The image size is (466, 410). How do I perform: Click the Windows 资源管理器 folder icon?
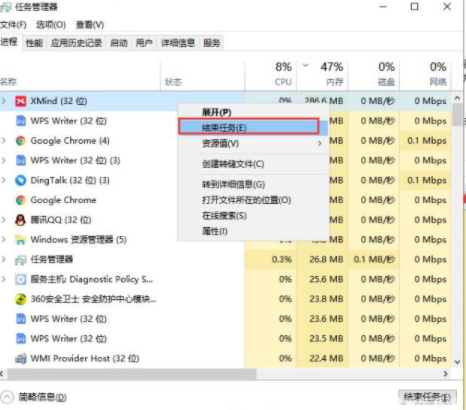(x=21, y=240)
